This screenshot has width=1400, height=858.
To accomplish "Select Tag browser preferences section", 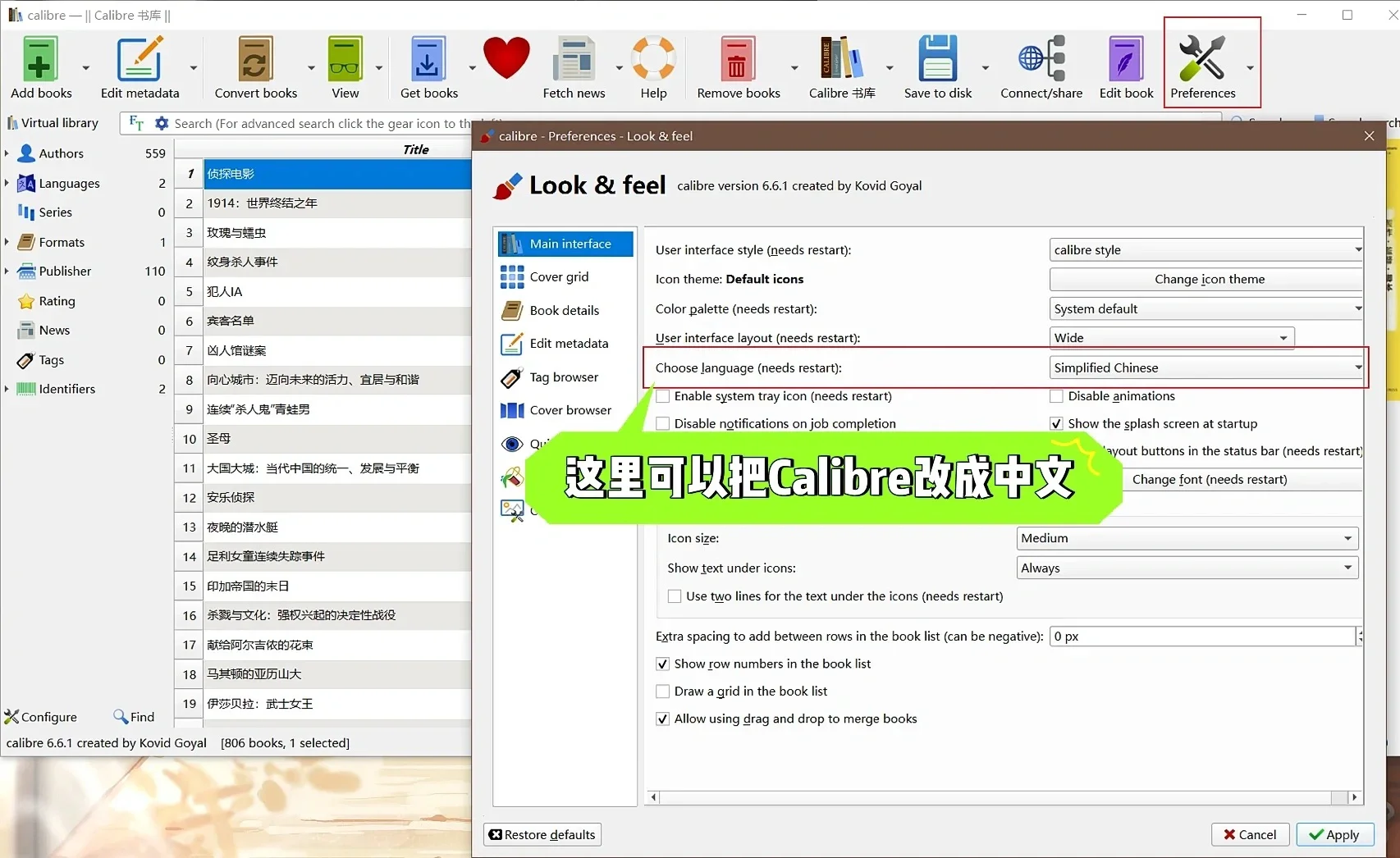I will point(565,377).
